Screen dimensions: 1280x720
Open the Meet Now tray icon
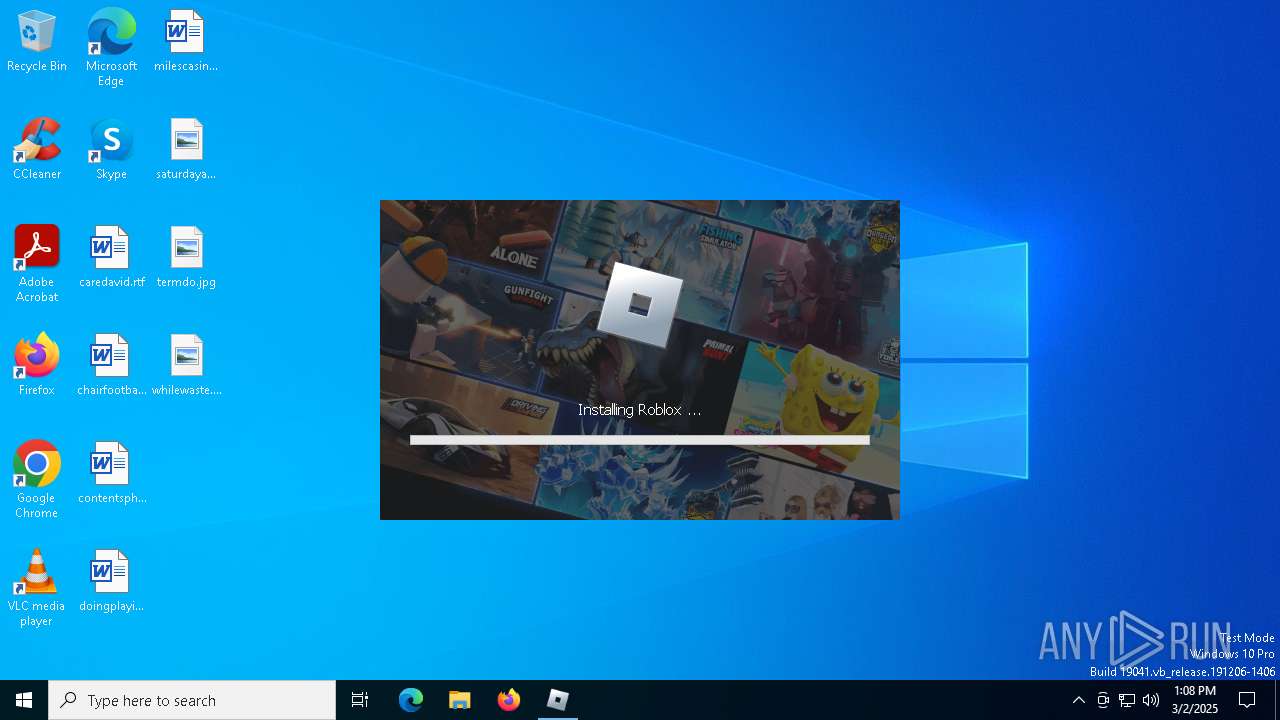pos(1103,700)
